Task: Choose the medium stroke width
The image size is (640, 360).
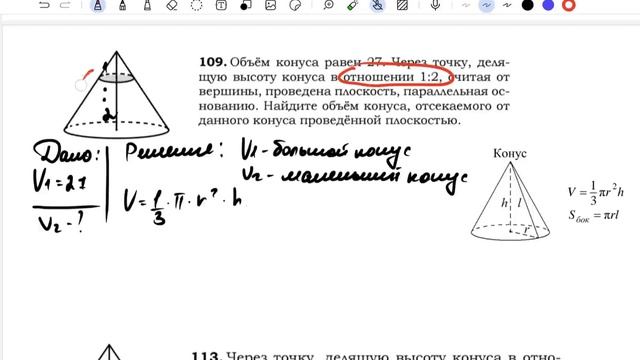Action: point(486,5)
